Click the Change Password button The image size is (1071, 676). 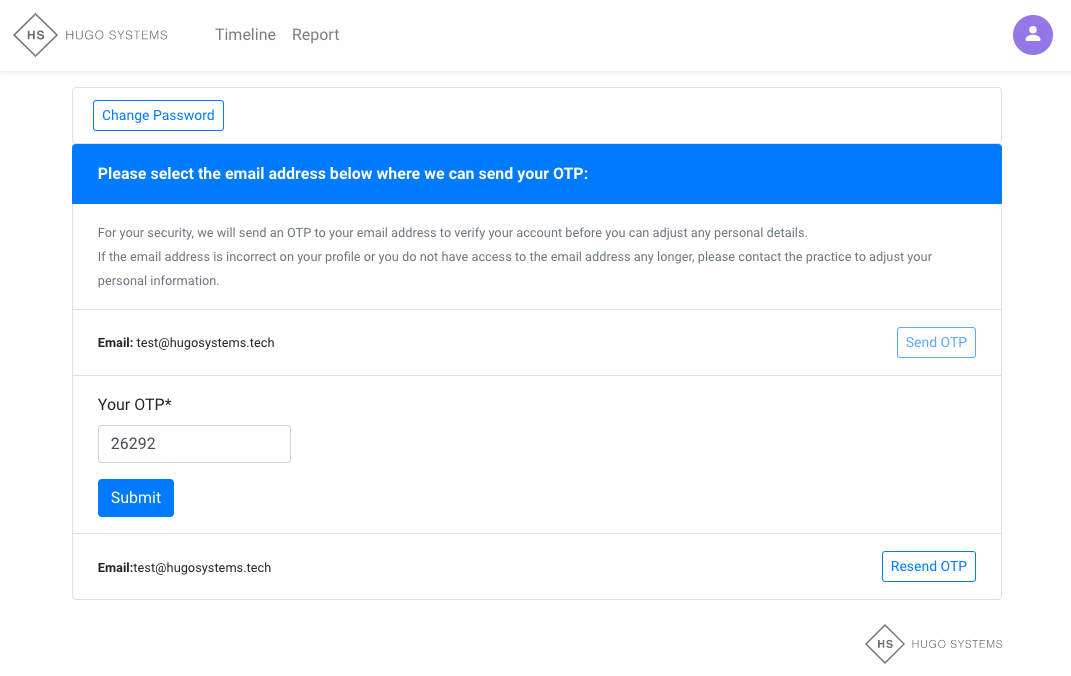(158, 116)
